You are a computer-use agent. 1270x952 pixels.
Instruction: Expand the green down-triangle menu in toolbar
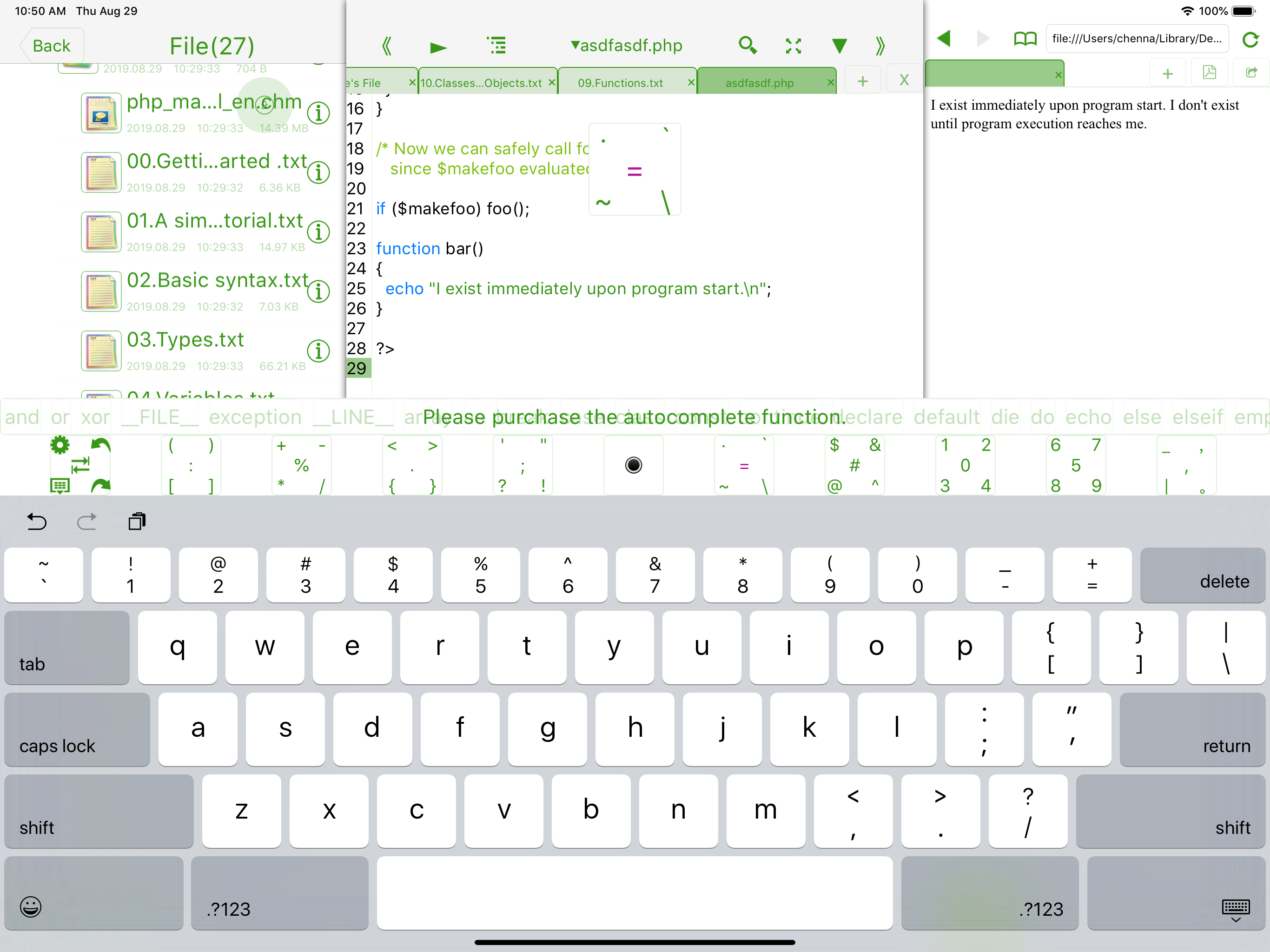click(839, 46)
